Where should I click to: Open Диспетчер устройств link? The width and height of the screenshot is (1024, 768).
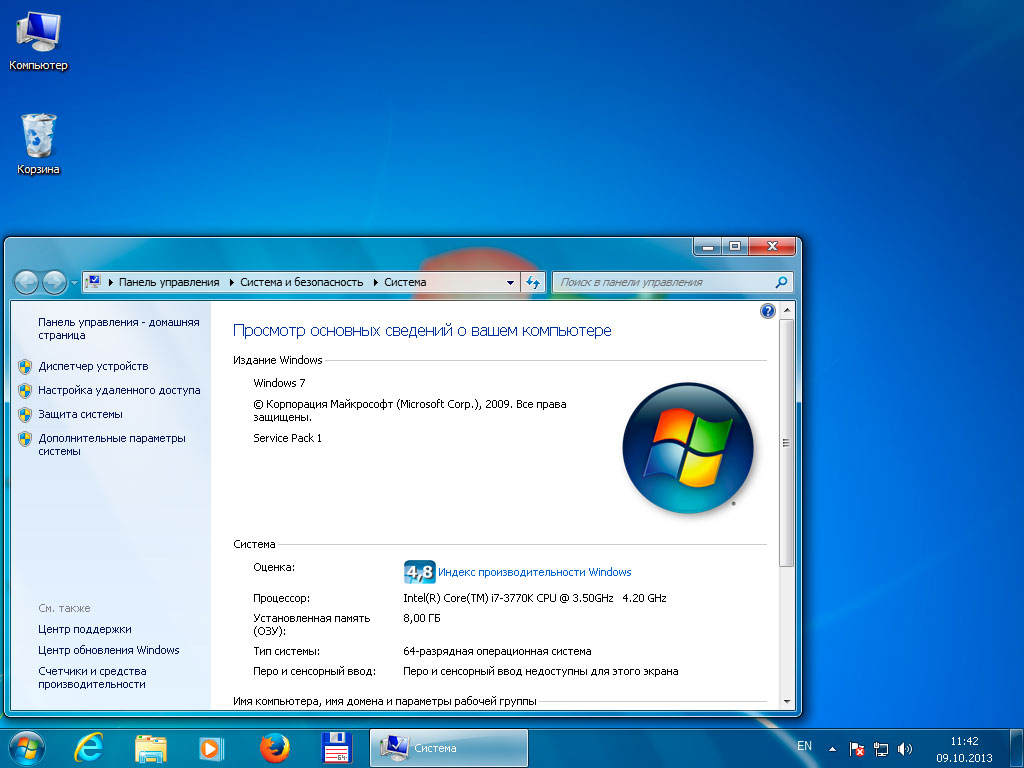[x=93, y=366]
